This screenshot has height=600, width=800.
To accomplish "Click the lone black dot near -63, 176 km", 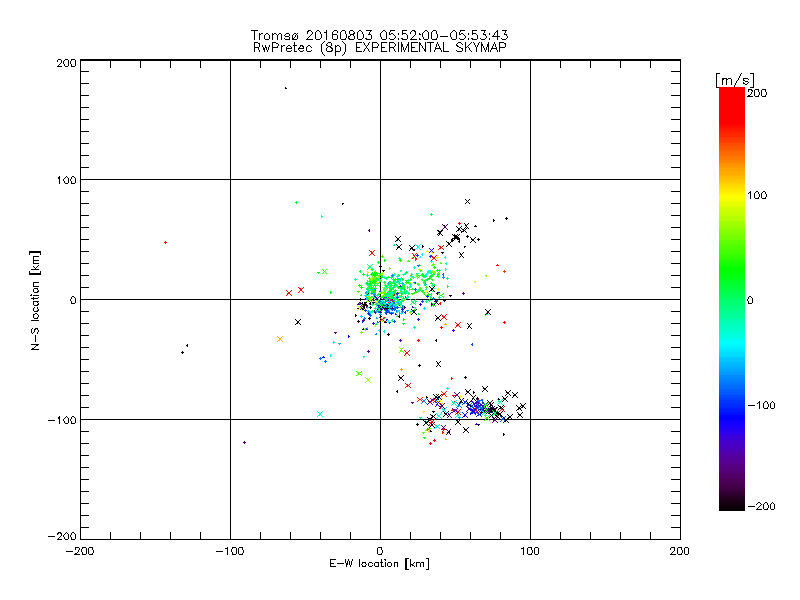I will point(286,88).
